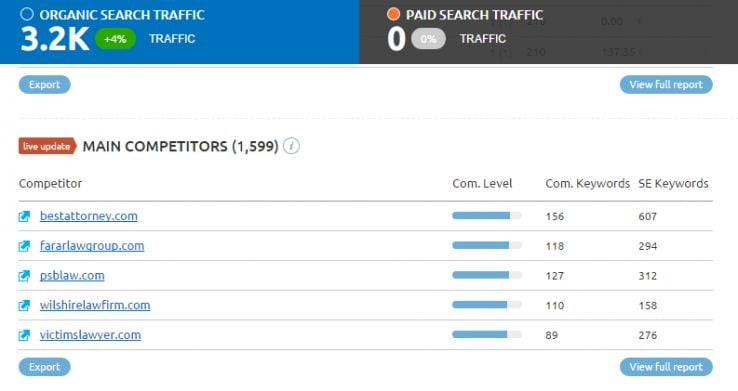Open the Organic Search Traffic tab
Screen dimensions: 738x391
179,32
